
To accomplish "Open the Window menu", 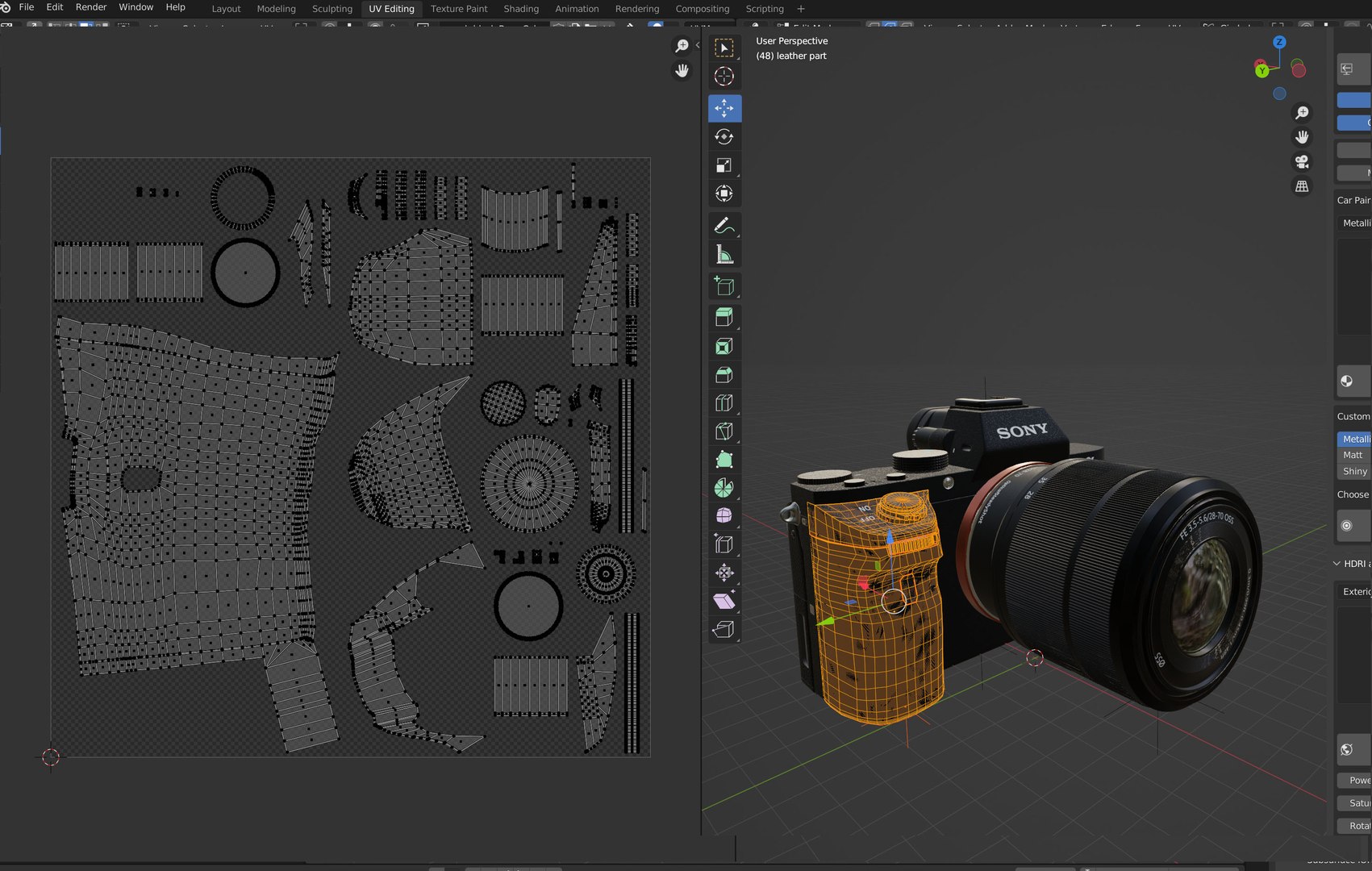I will click(x=136, y=7).
